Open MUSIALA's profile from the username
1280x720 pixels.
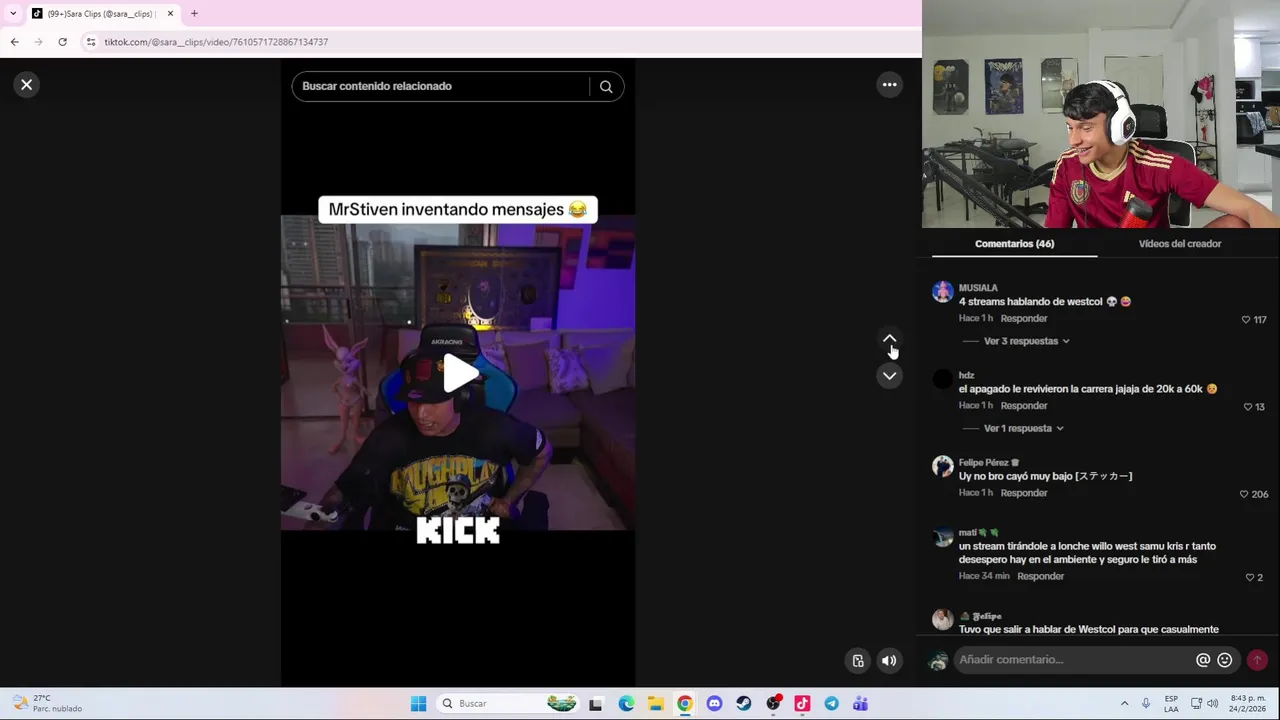978,288
